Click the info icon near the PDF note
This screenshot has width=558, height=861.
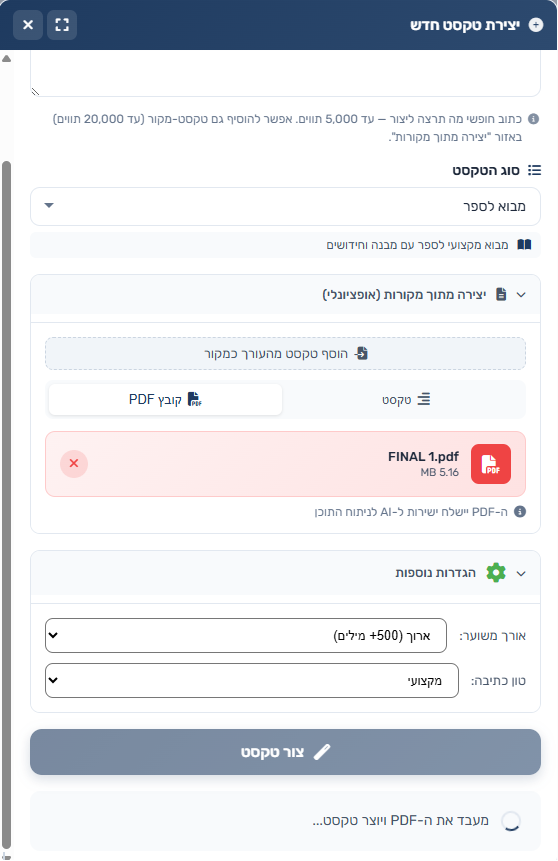pos(520,512)
